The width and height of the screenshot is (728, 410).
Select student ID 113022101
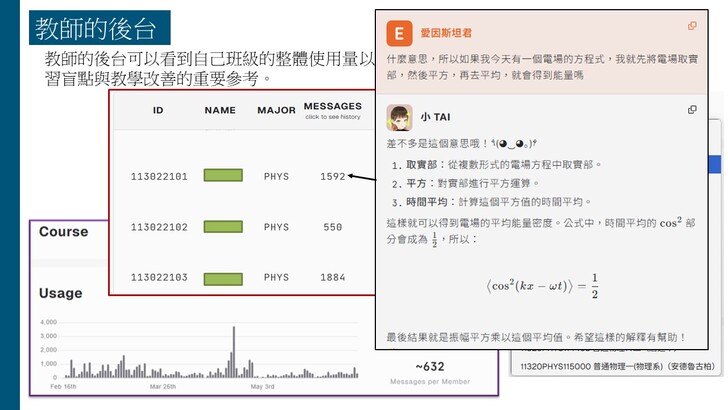coord(159,176)
